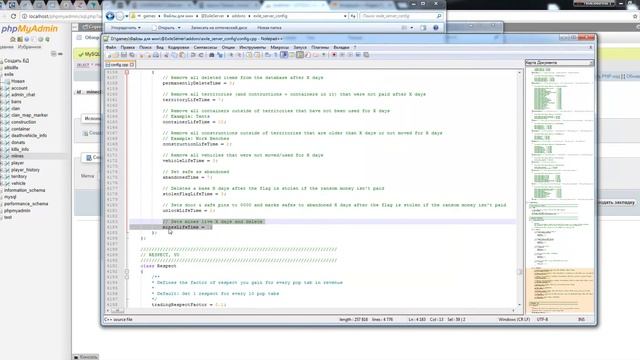Viewport: 640px width, 360px height.
Task: Click the Windows (CR LF) status bar field
Action: [513, 319]
